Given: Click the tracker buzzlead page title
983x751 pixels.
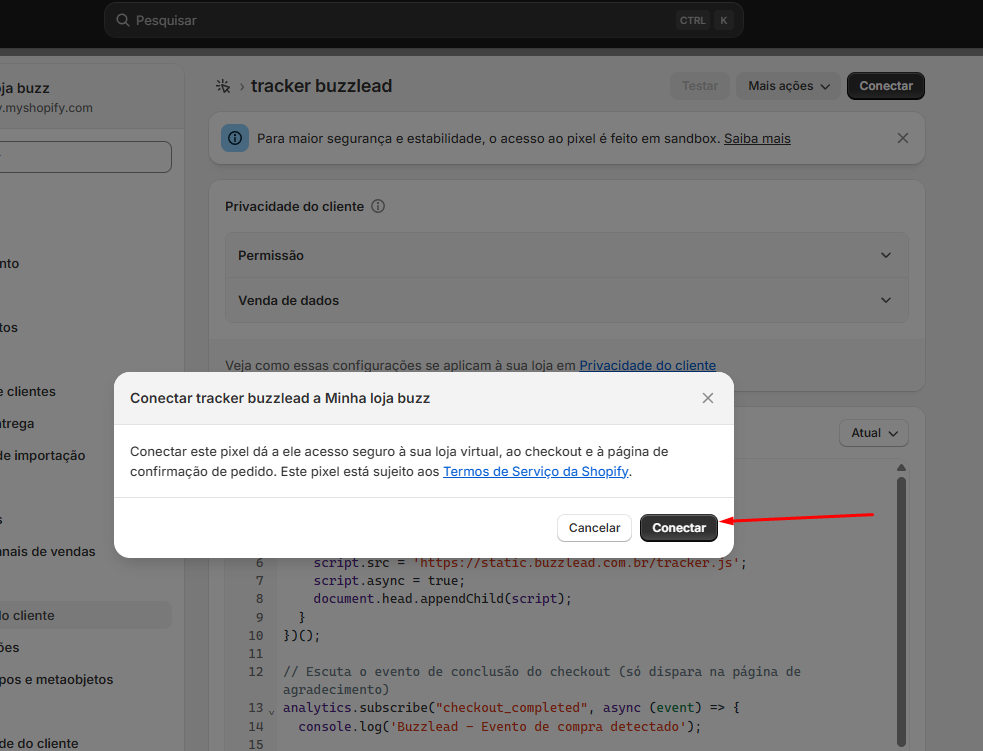Looking at the screenshot, I should [322, 86].
